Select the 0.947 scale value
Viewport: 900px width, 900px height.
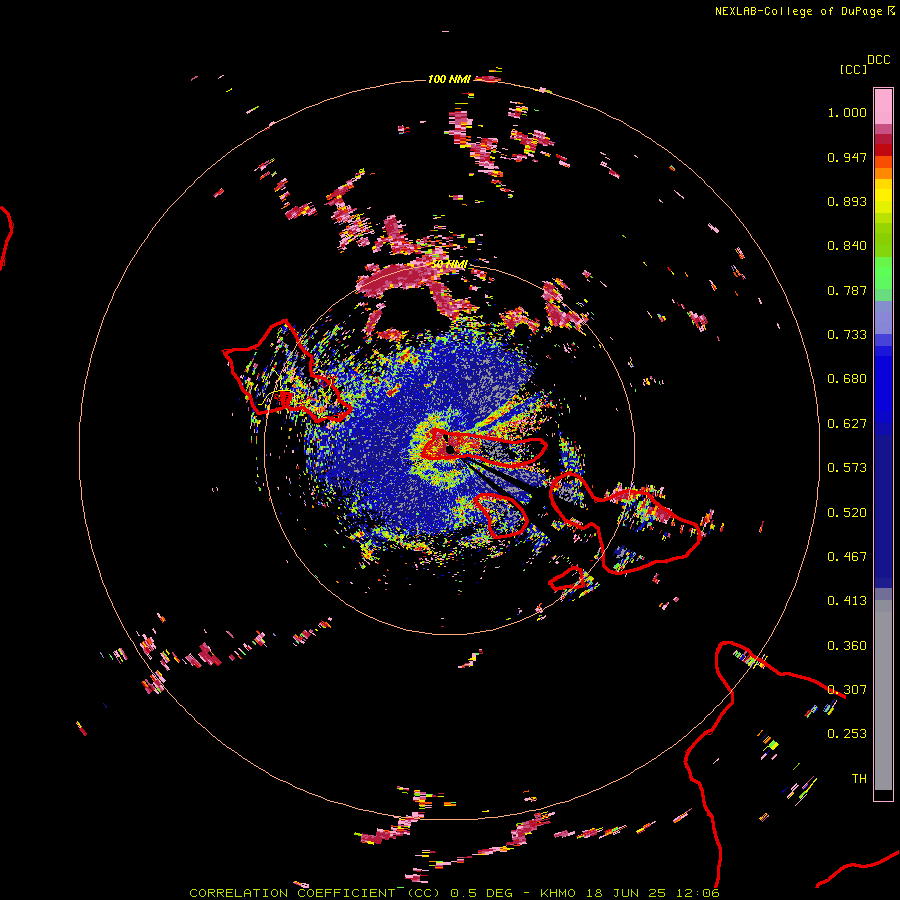pyautogui.click(x=847, y=157)
